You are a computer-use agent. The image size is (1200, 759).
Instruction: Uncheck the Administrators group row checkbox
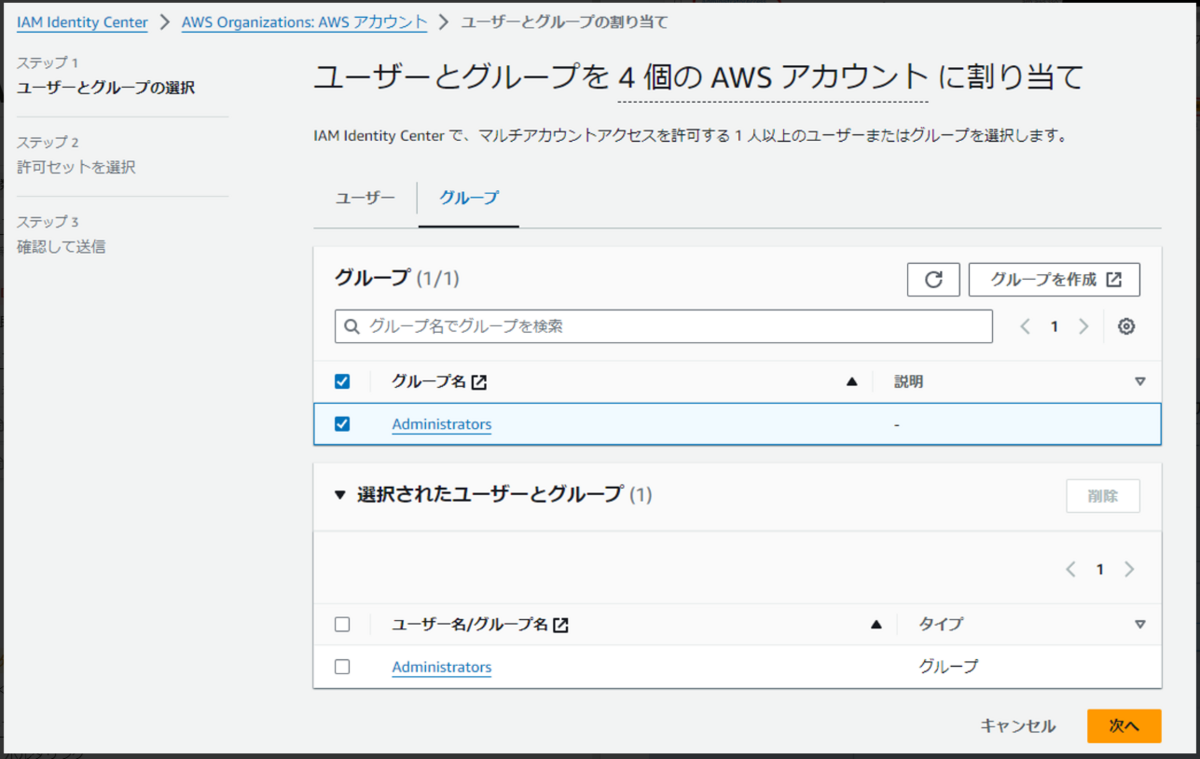point(342,424)
